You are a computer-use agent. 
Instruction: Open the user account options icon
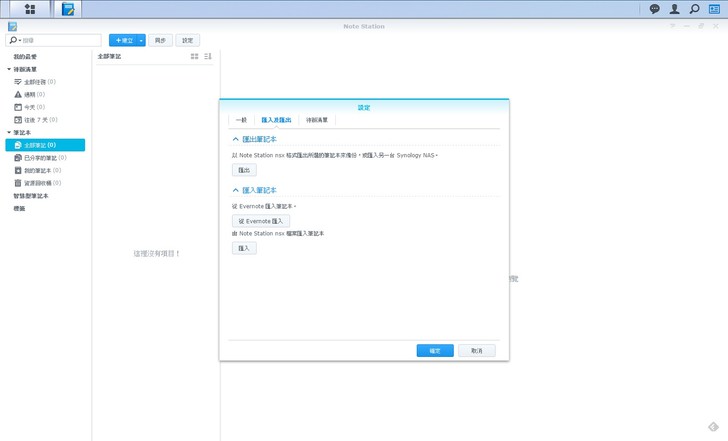click(675, 9)
